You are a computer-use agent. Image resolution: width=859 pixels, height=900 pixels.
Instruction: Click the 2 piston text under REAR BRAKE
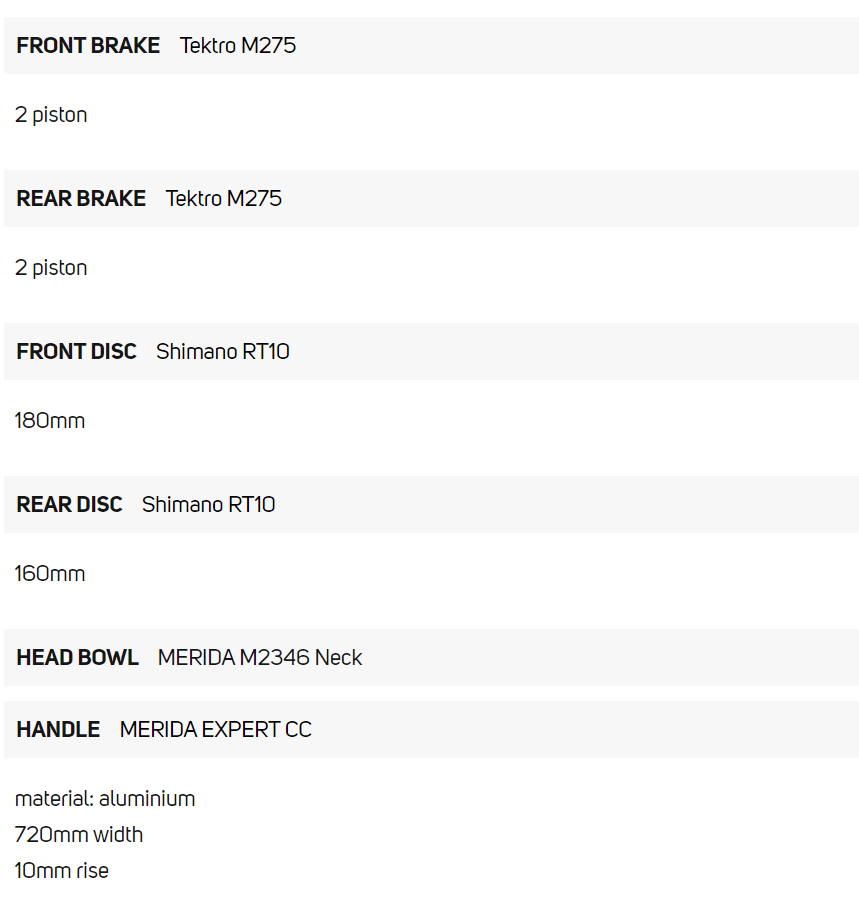[x=51, y=268]
